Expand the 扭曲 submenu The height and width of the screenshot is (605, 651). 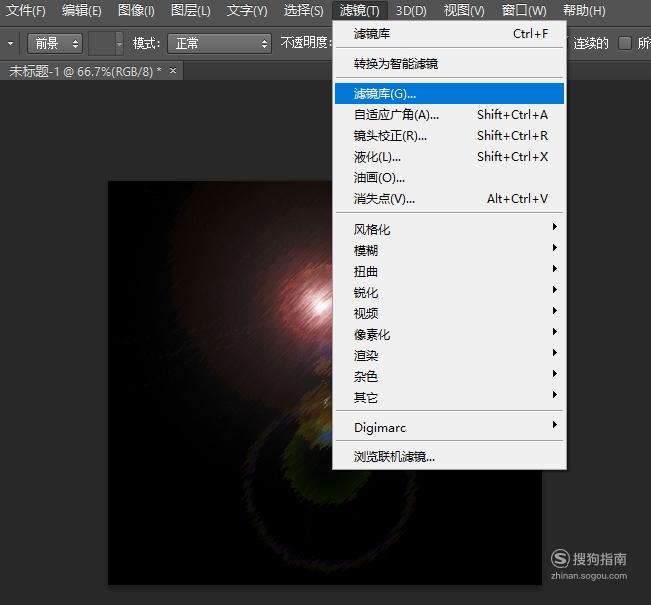pos(450,272)
